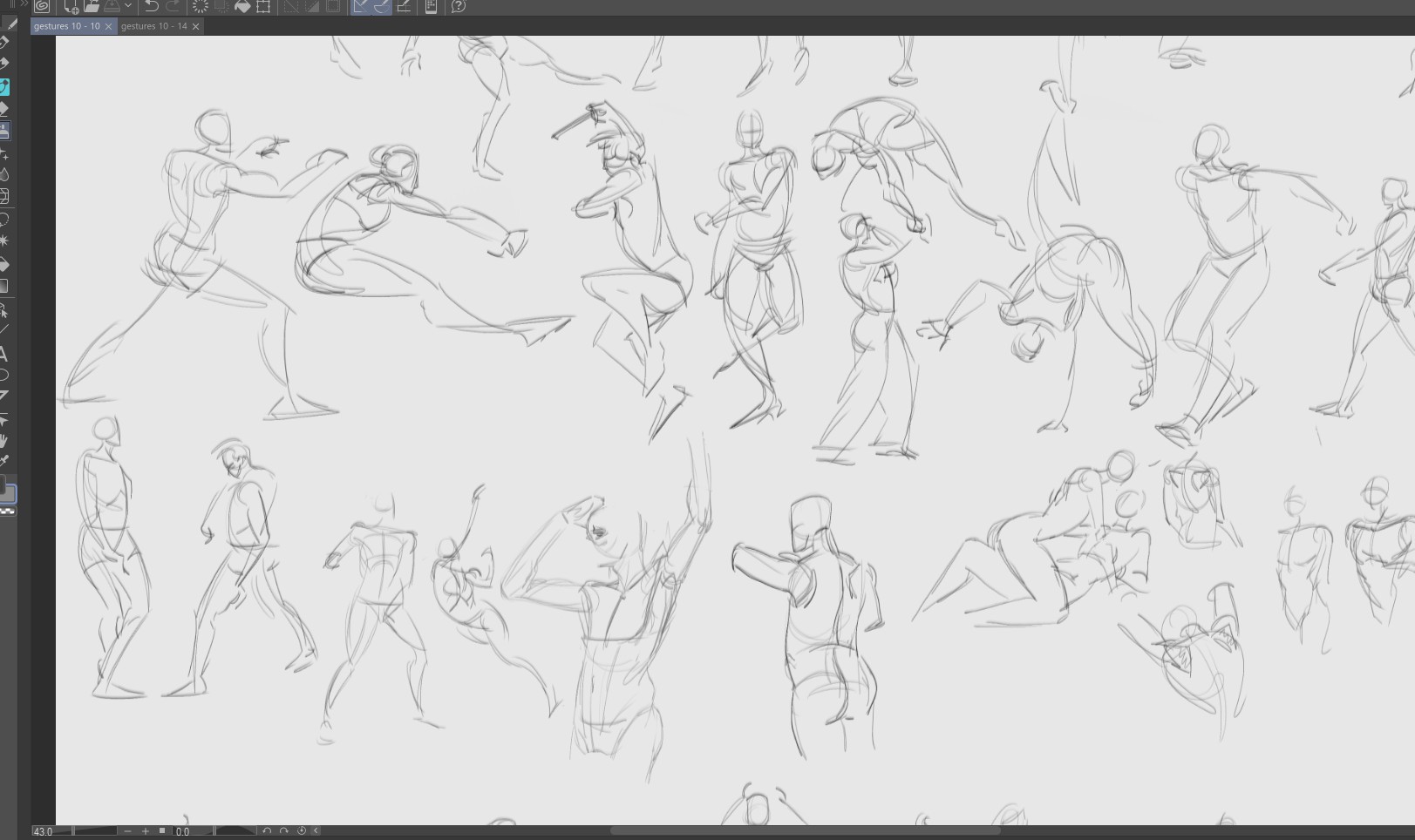Select the Hand move tool
1415x840 pixels.
4,441
